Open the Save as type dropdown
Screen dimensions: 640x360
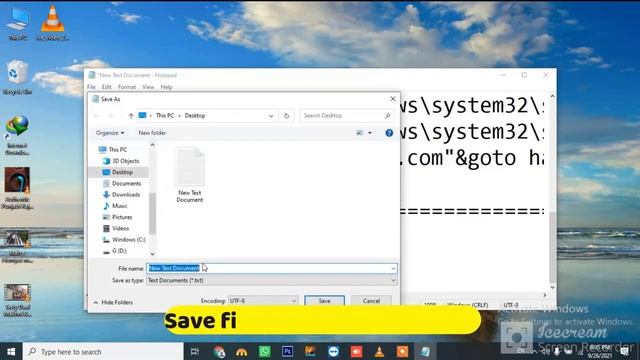(x=272, y=280)
